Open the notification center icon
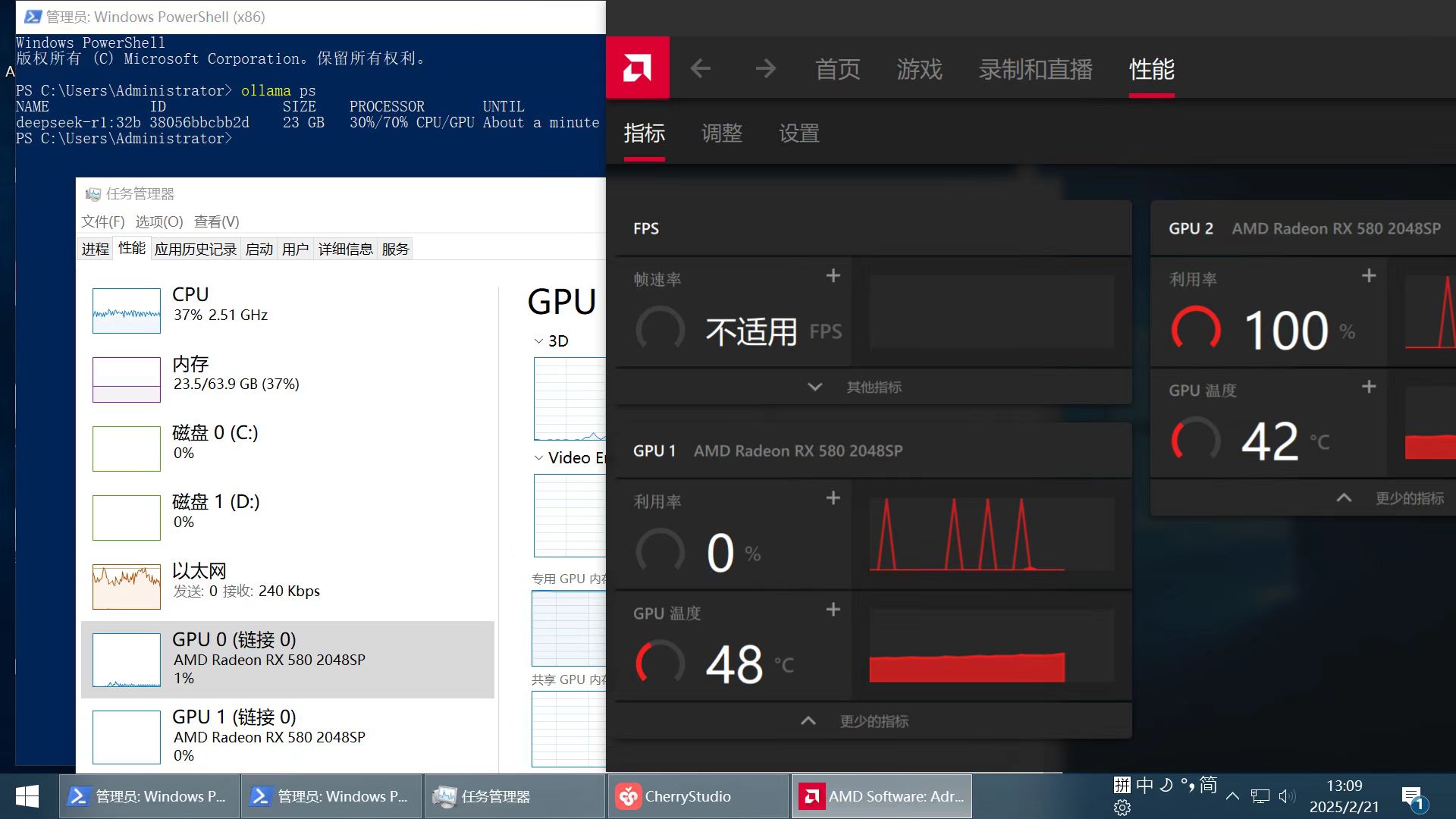Image resolution: width=1456 pixels, height=819 pixels. (1415, 798)
